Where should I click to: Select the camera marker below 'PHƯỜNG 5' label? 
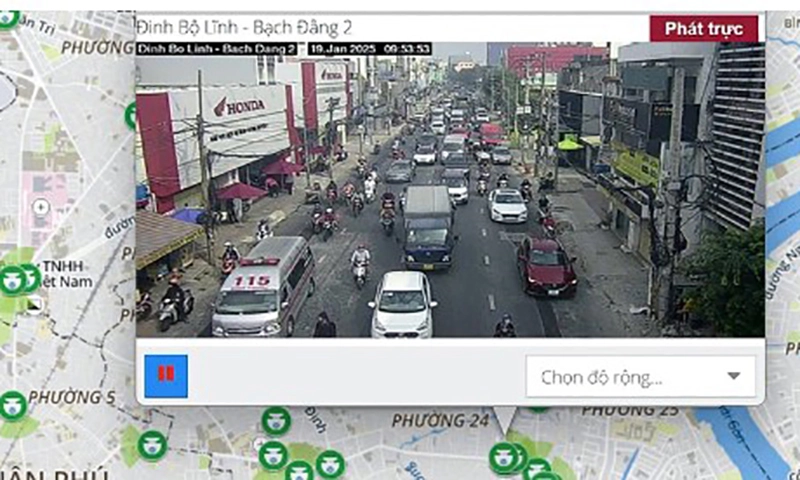coord(13,406)
